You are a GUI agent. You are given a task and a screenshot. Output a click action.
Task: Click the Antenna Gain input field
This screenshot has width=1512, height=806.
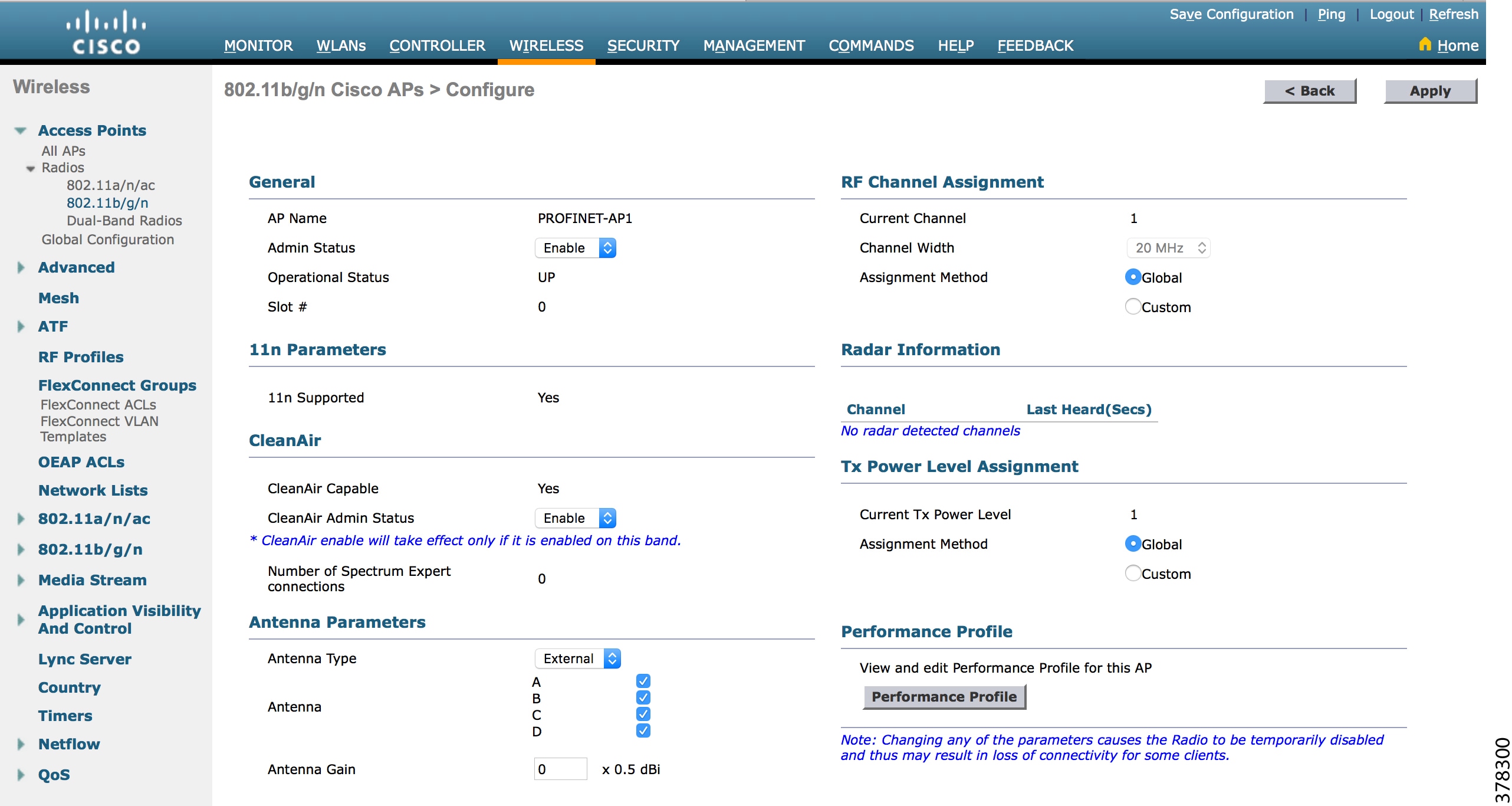tap(560, 769)
